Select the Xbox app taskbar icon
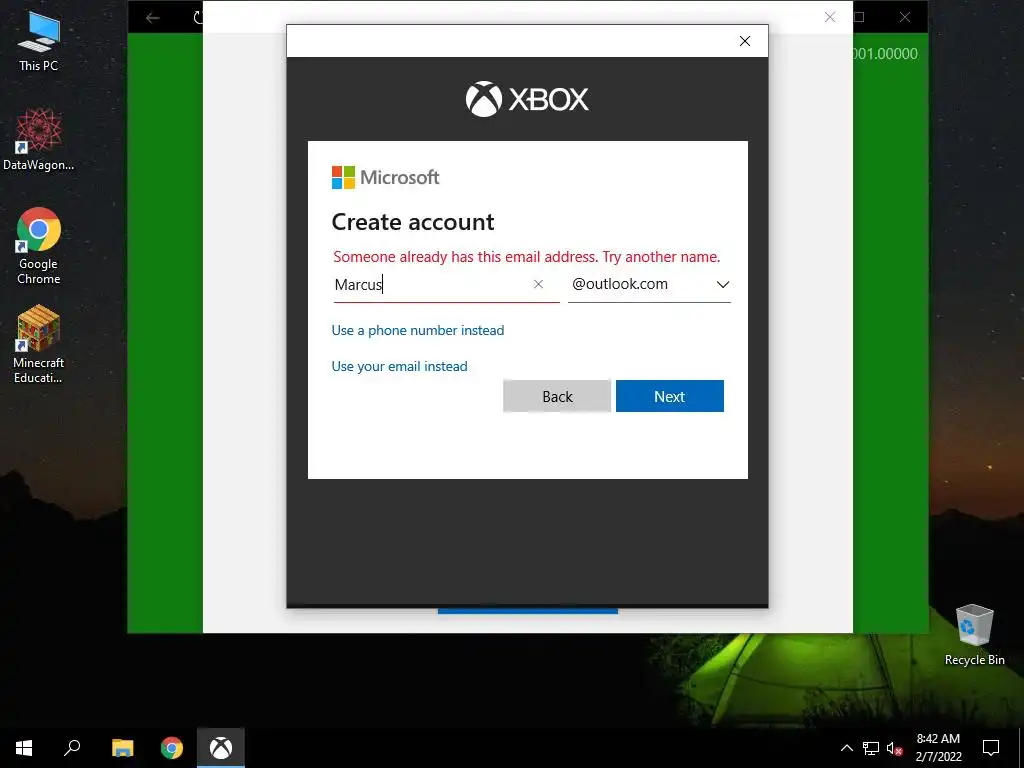This screenshot has height=768, width=1024. coord(221,748)
